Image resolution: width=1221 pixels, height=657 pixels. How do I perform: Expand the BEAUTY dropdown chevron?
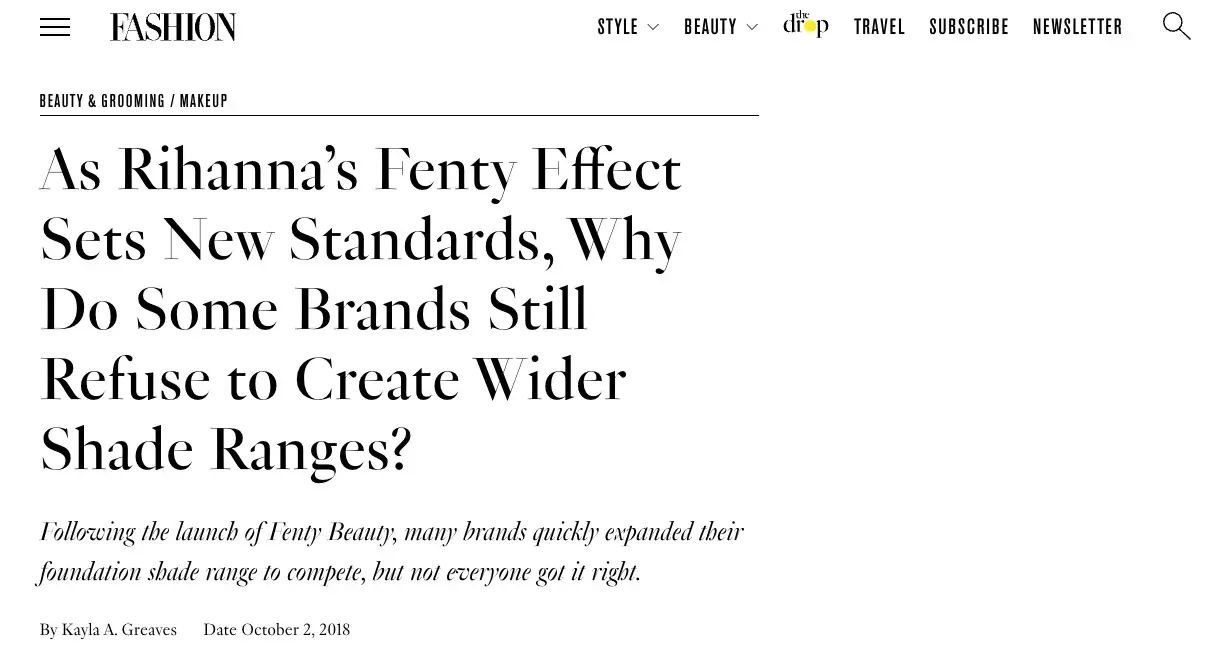[x=752, y=28]
